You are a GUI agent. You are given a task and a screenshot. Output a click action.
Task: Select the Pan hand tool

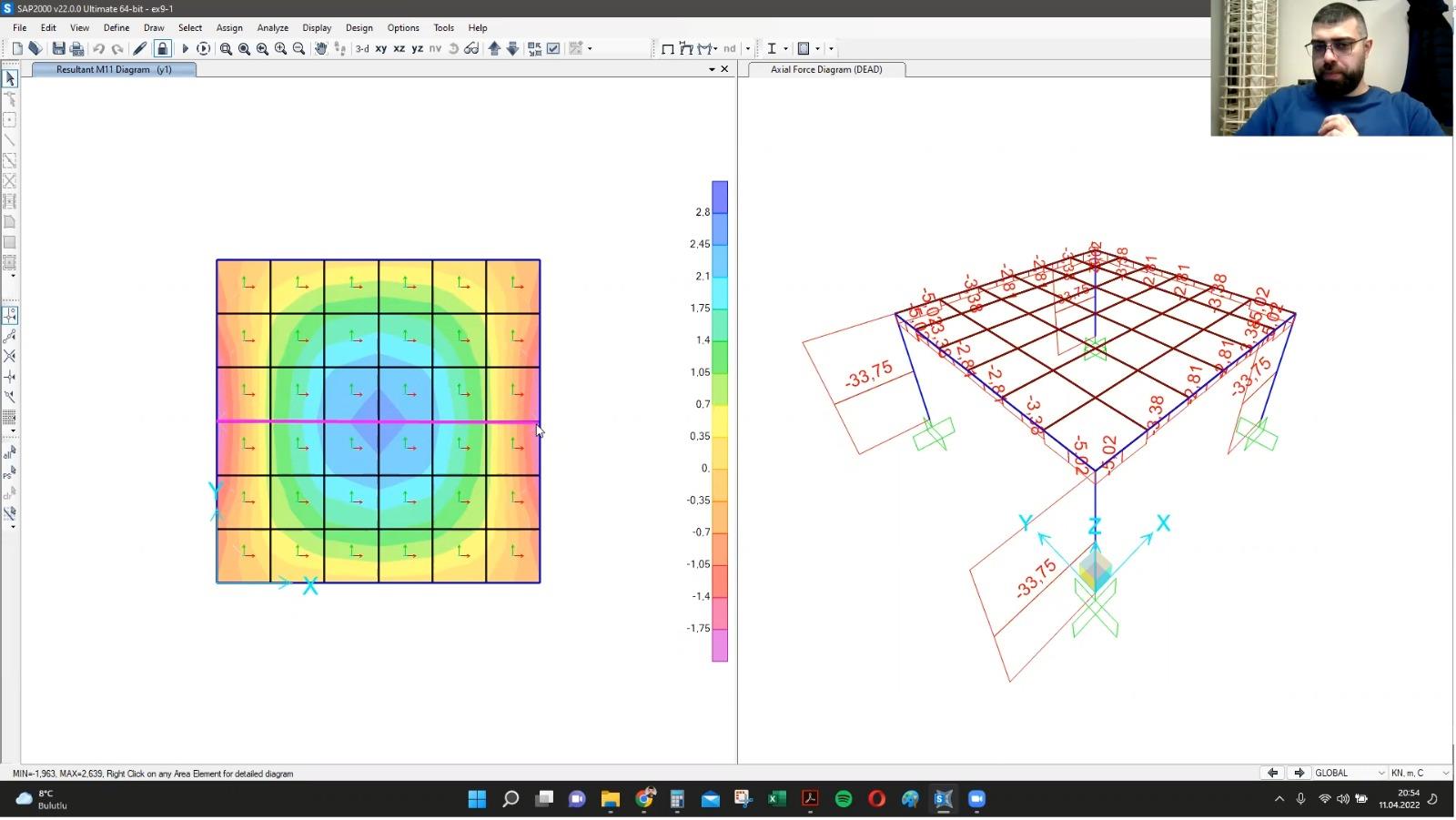320,49
